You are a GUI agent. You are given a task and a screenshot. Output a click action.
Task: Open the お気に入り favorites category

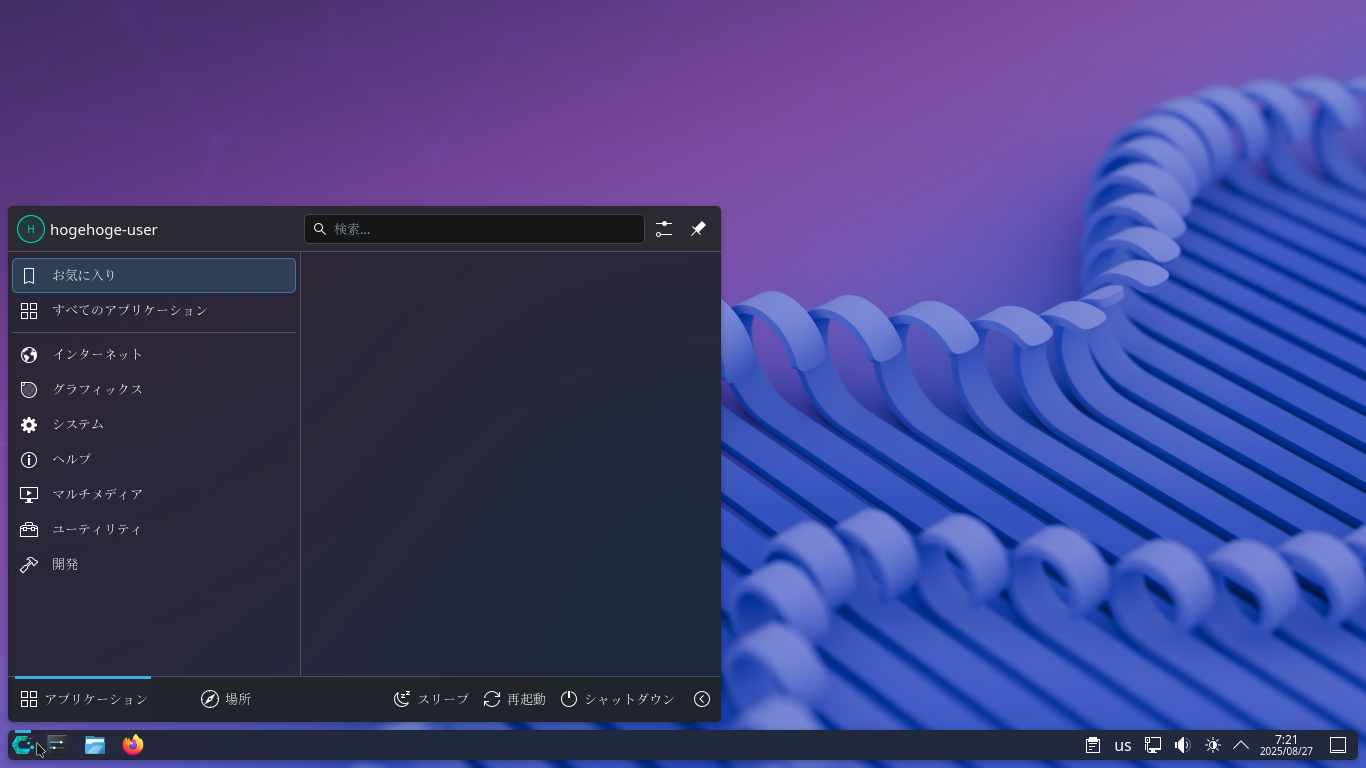pos(154,275)
